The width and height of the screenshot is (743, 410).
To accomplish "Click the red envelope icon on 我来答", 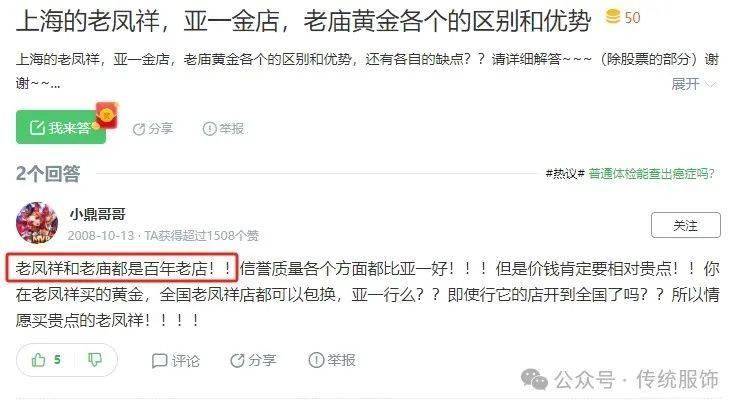I will (x=107, y=115).
